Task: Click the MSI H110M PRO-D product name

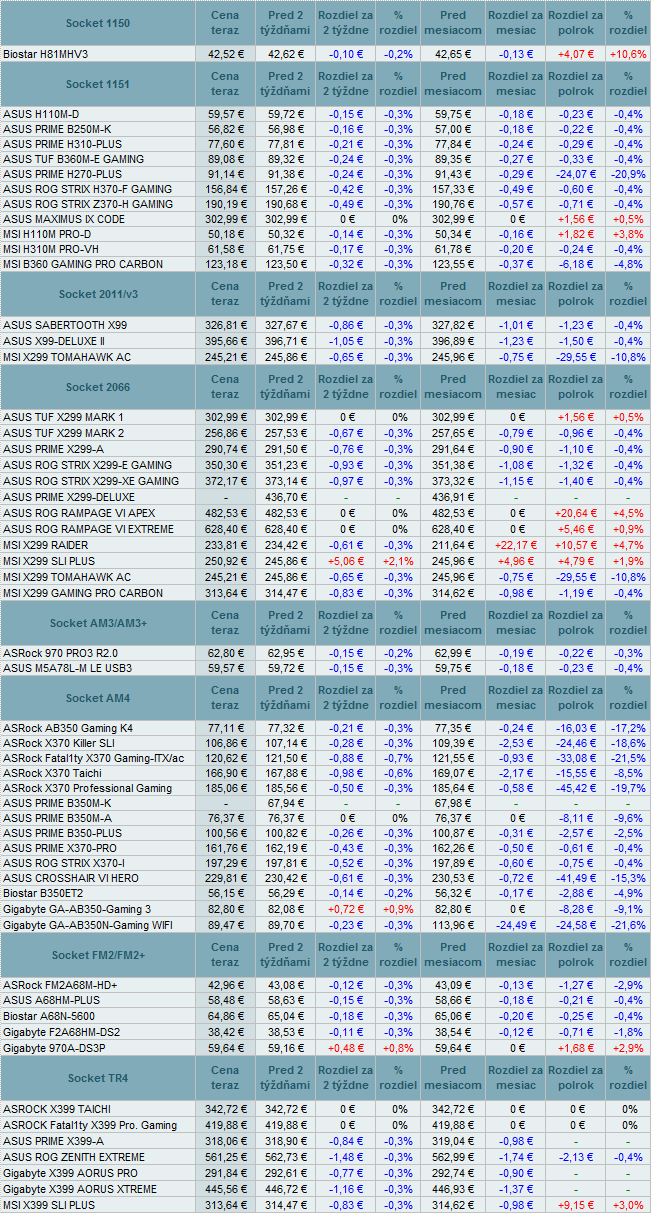Action: (x=48, y=234)
